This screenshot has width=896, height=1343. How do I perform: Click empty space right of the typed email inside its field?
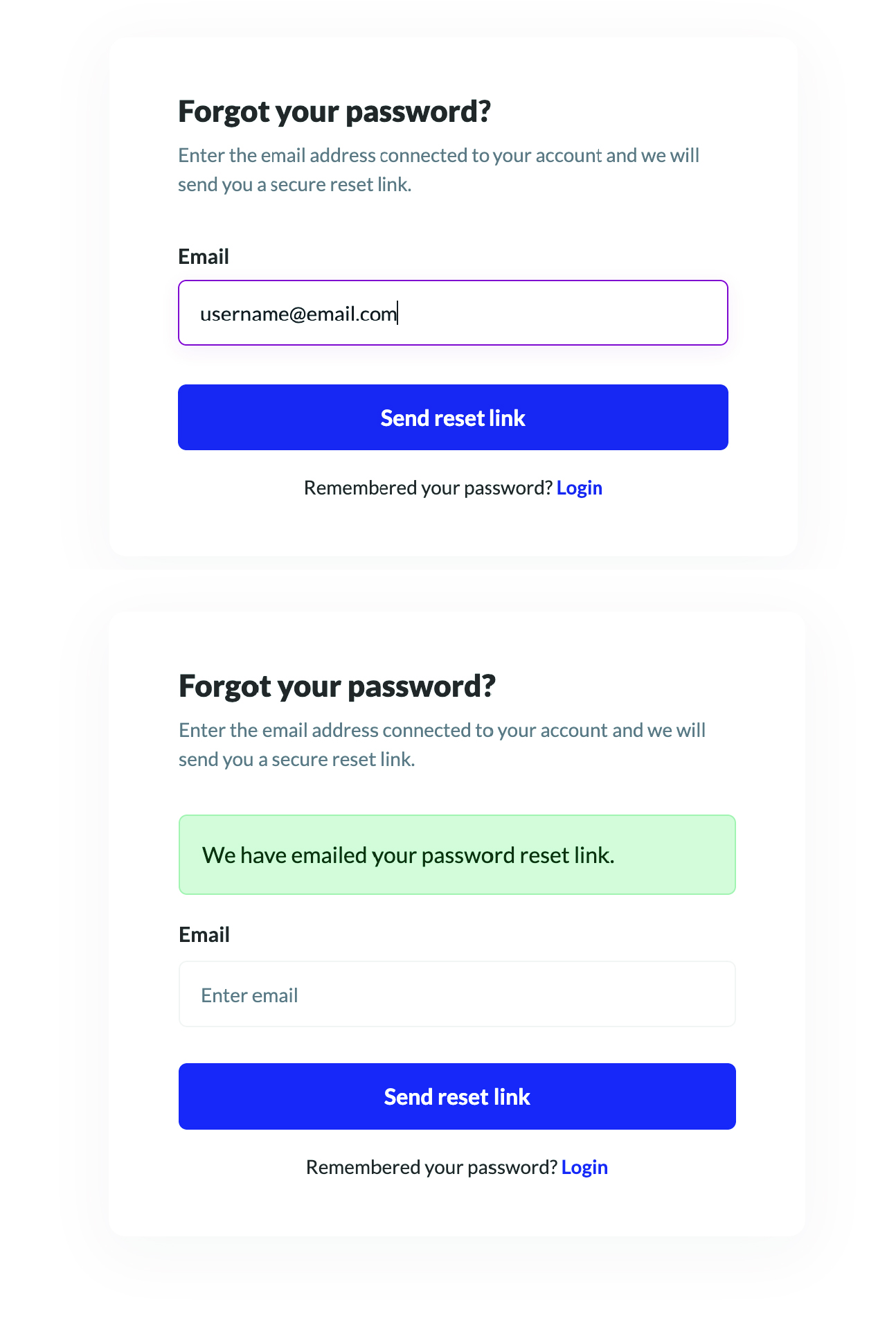tap(561, 313)
